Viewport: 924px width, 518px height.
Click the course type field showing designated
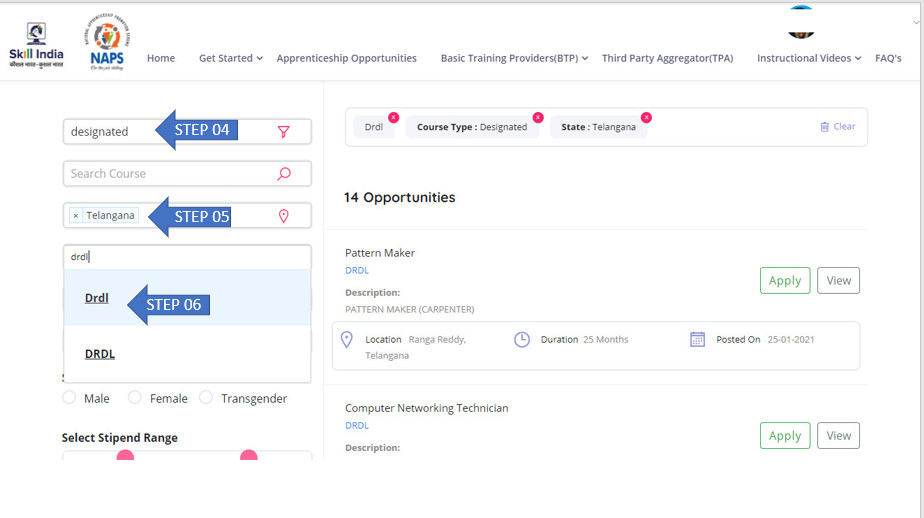click(x=187, y=131)
